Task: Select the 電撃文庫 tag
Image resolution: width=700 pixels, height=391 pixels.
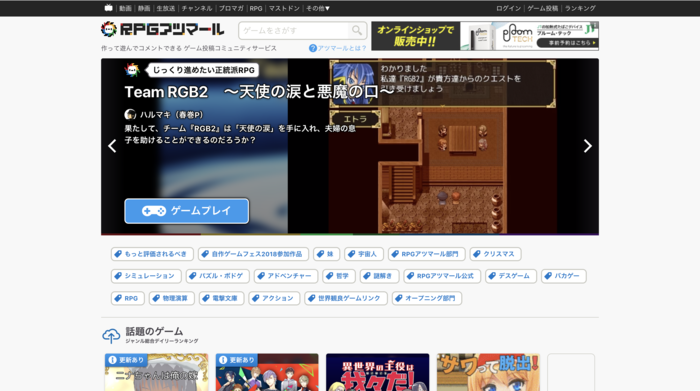Action: click(221, 298)
